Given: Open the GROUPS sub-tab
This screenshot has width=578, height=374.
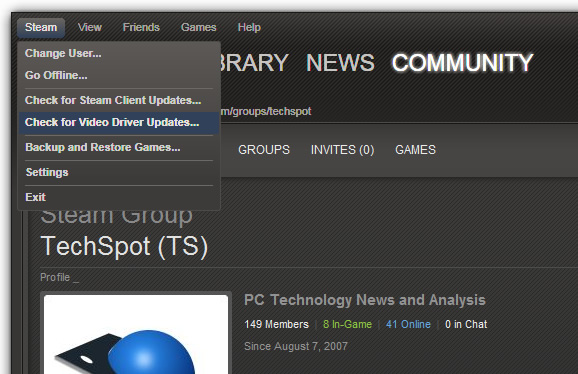Looking at the screenshot, I should pos(264,150).
